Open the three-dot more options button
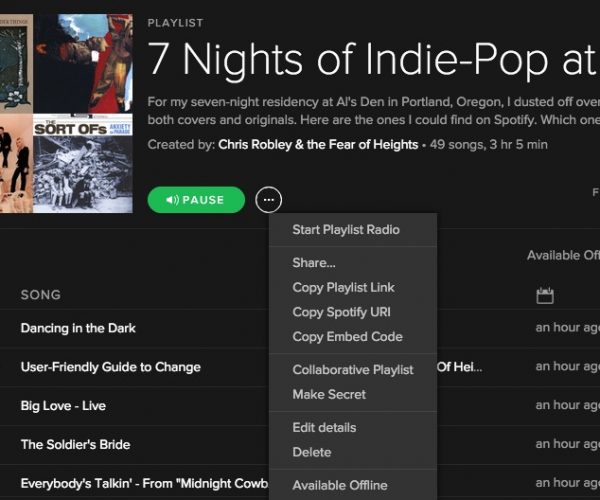Screen dimensions: 600x500 pos(268,199)
